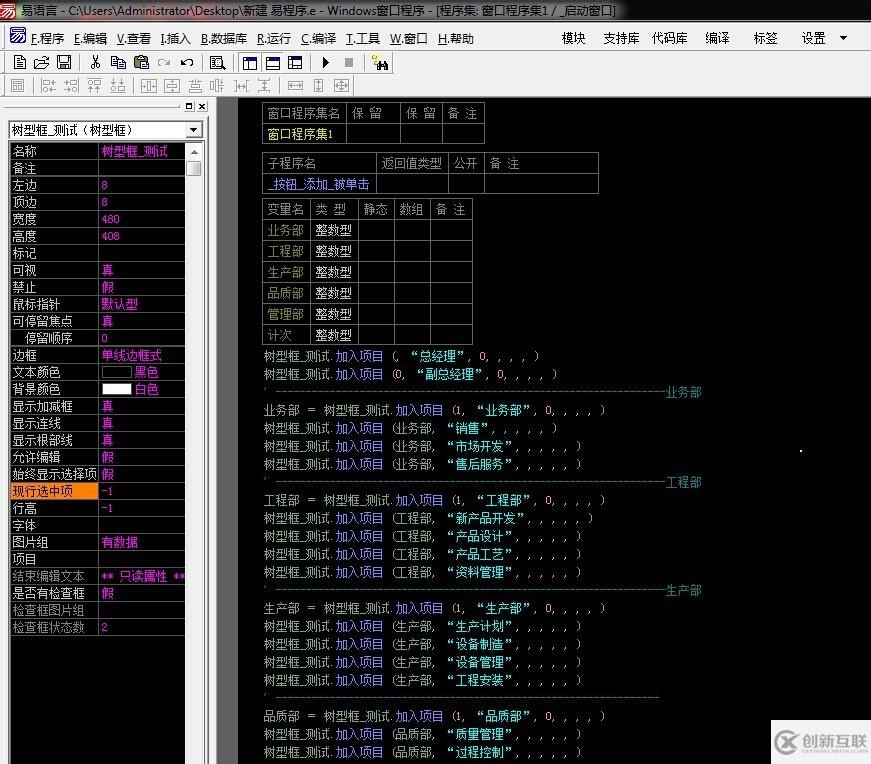The height and width of the screenshot is (764, 871).
Task: Close the property panel with its X button
Action: pyautogui.click(x=202, y=106)
